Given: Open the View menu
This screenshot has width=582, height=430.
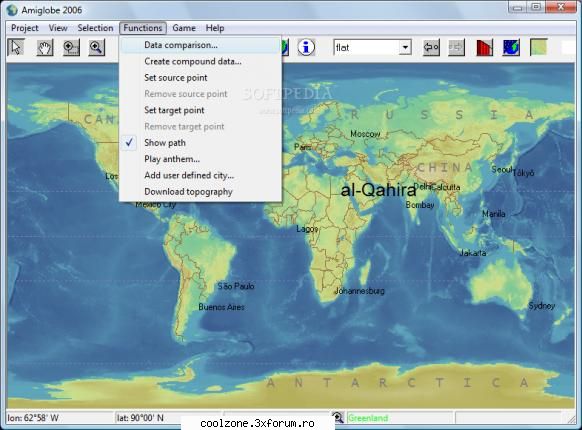Looking at the screenshot, I should (x=58, y=28).
